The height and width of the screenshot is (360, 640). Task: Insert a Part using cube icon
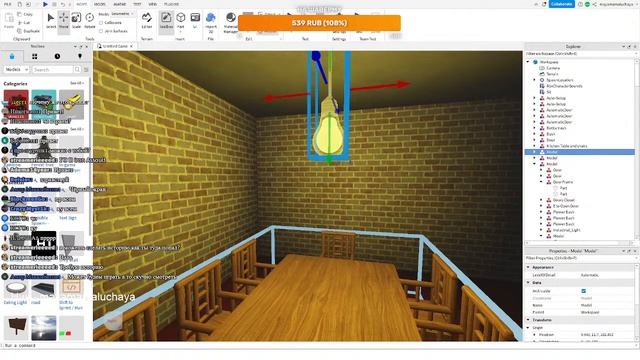point(180,21)
